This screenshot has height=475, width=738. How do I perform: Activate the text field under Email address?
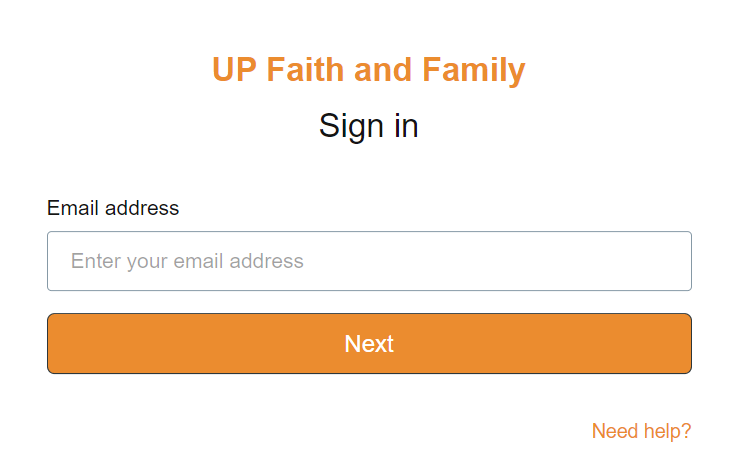pos(369,261)
